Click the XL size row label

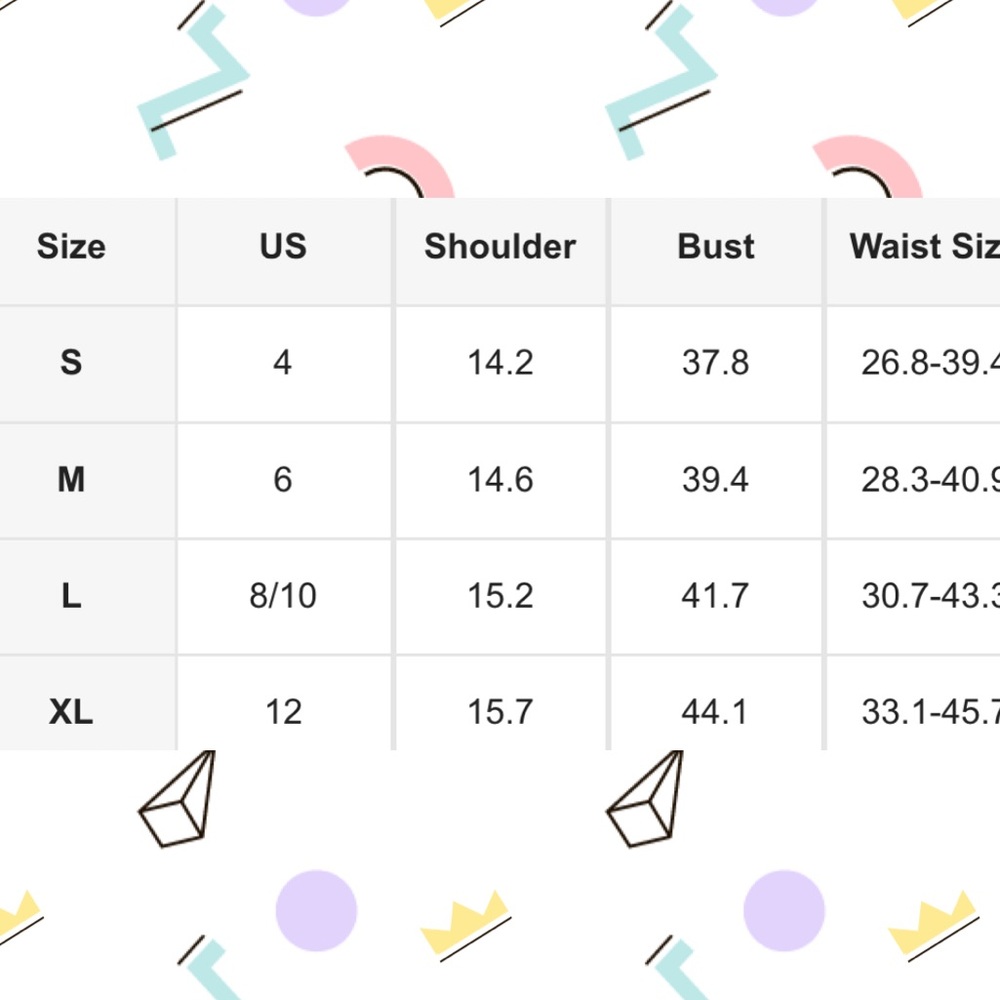coord(71,712)
